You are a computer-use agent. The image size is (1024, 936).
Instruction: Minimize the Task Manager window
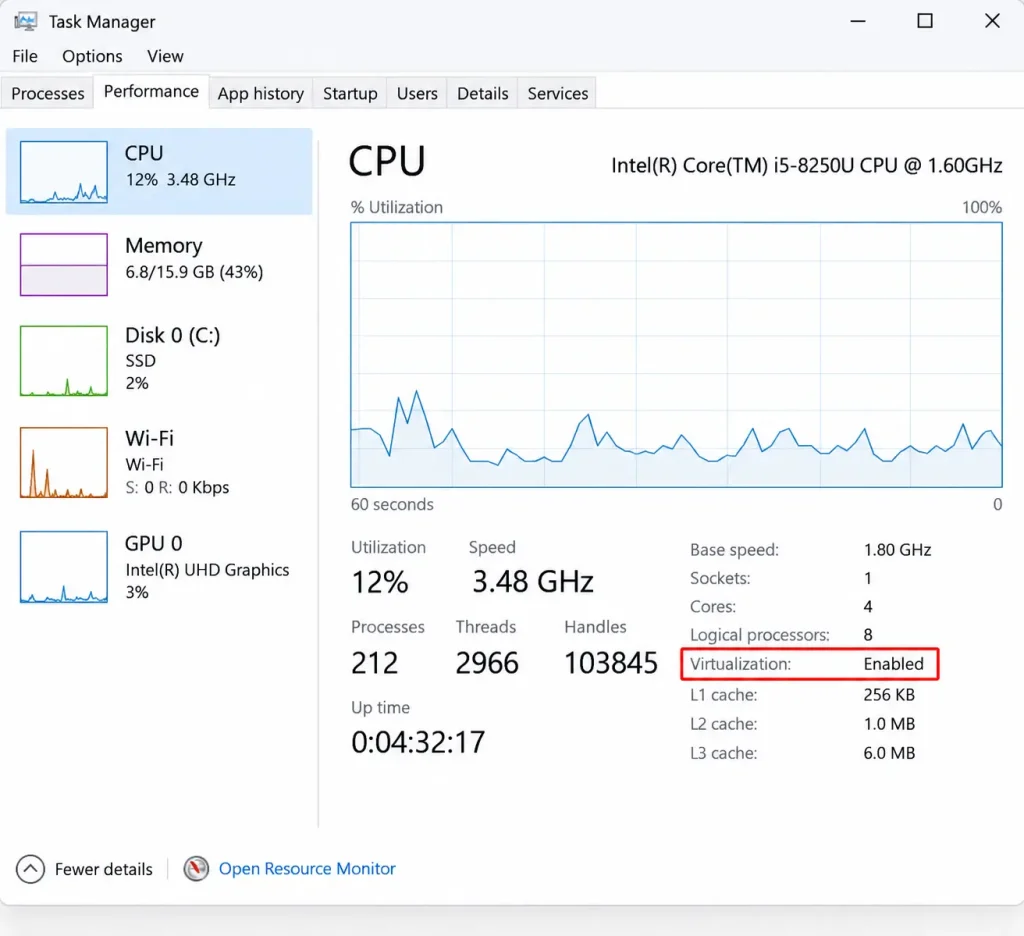pos(857,21)
